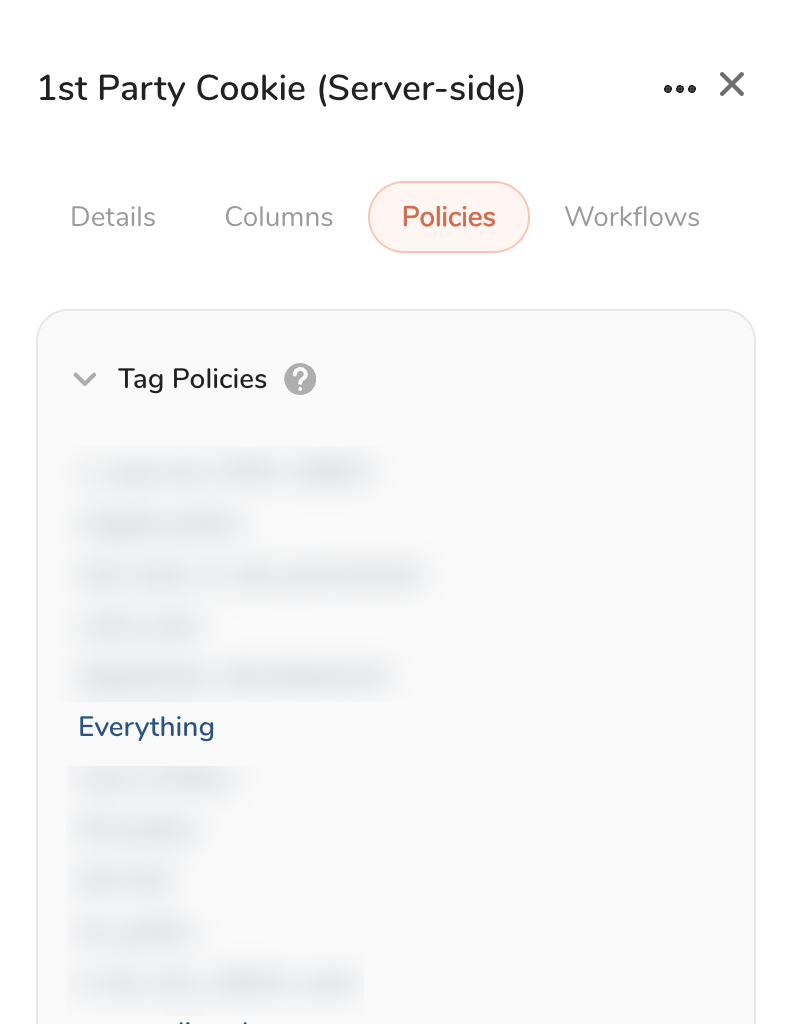The image size is (792, 1024).
Task: Click the 1st Party Cookie (Server-side) title
Action: tap(281, 89)
